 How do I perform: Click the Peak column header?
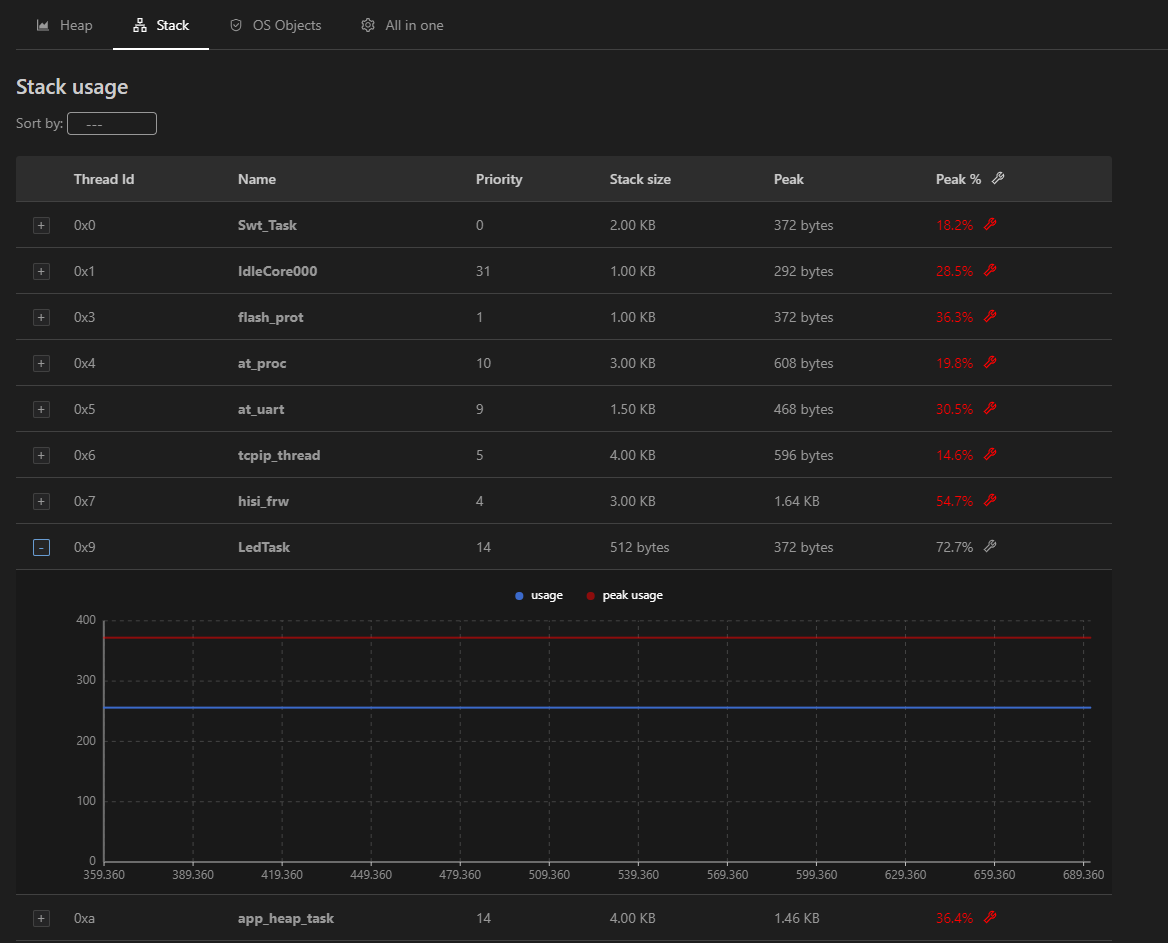pos(789,180)
